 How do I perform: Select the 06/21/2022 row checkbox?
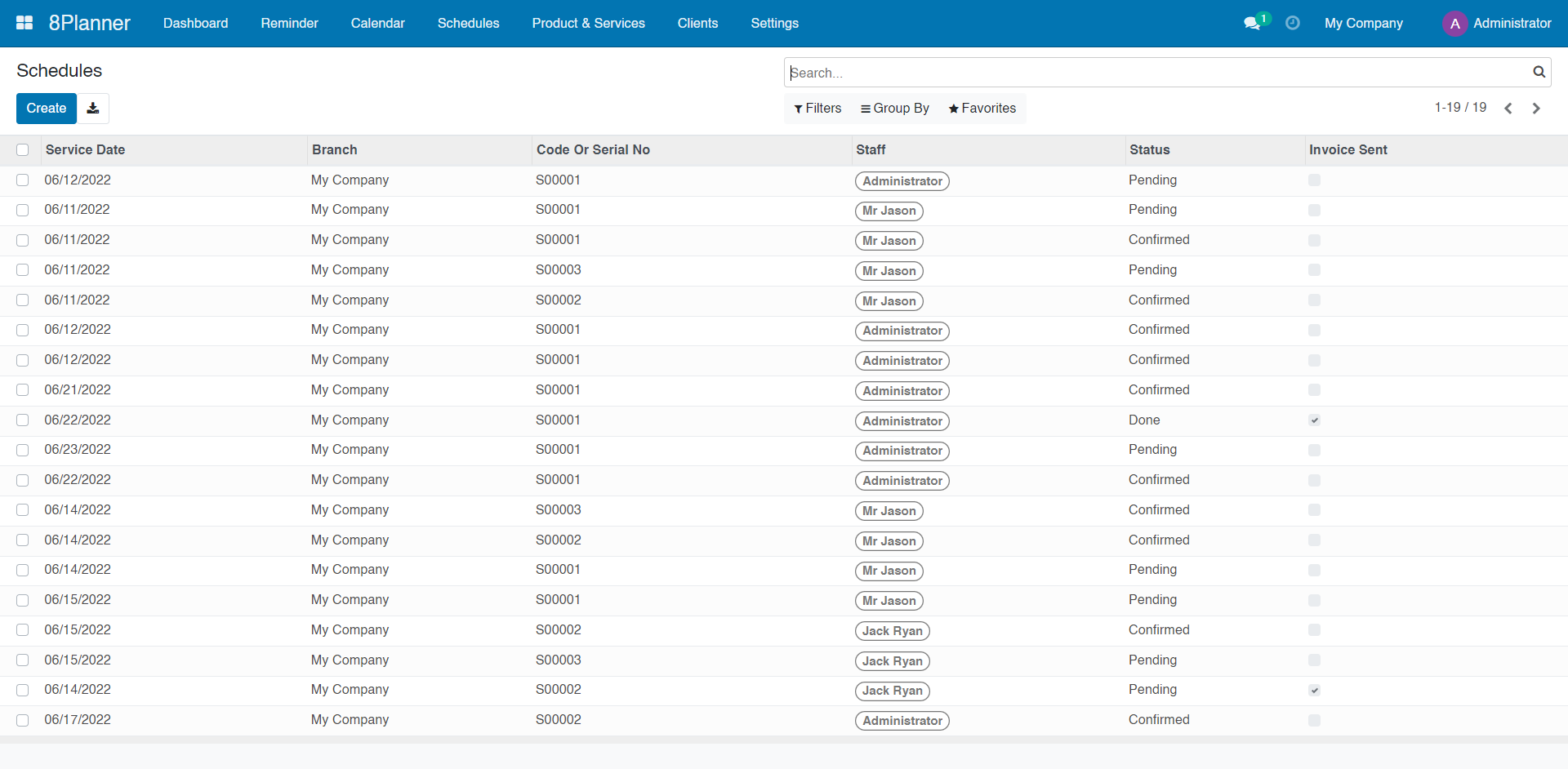point(22,389)
